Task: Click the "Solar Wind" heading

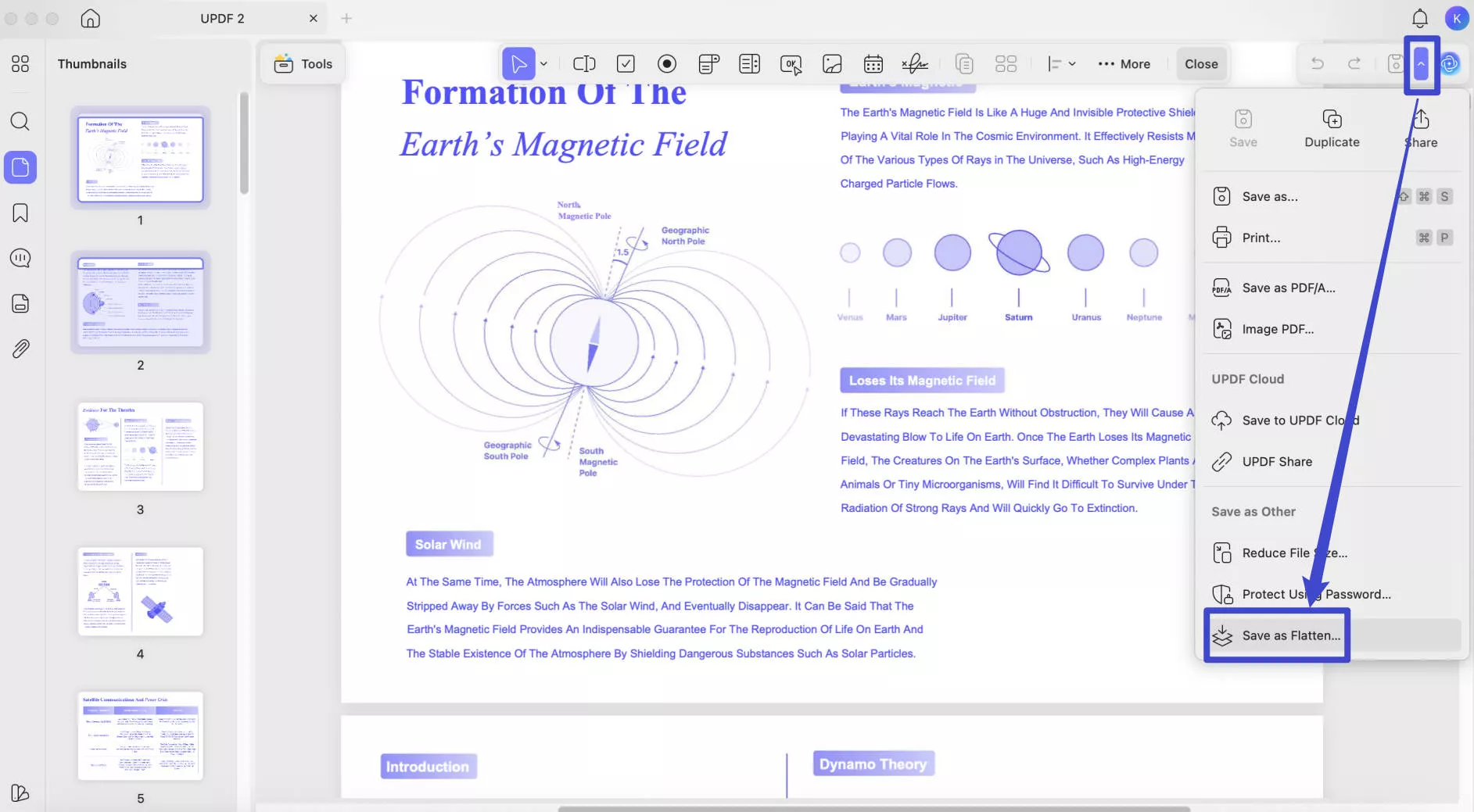Action: coord(448,545)
